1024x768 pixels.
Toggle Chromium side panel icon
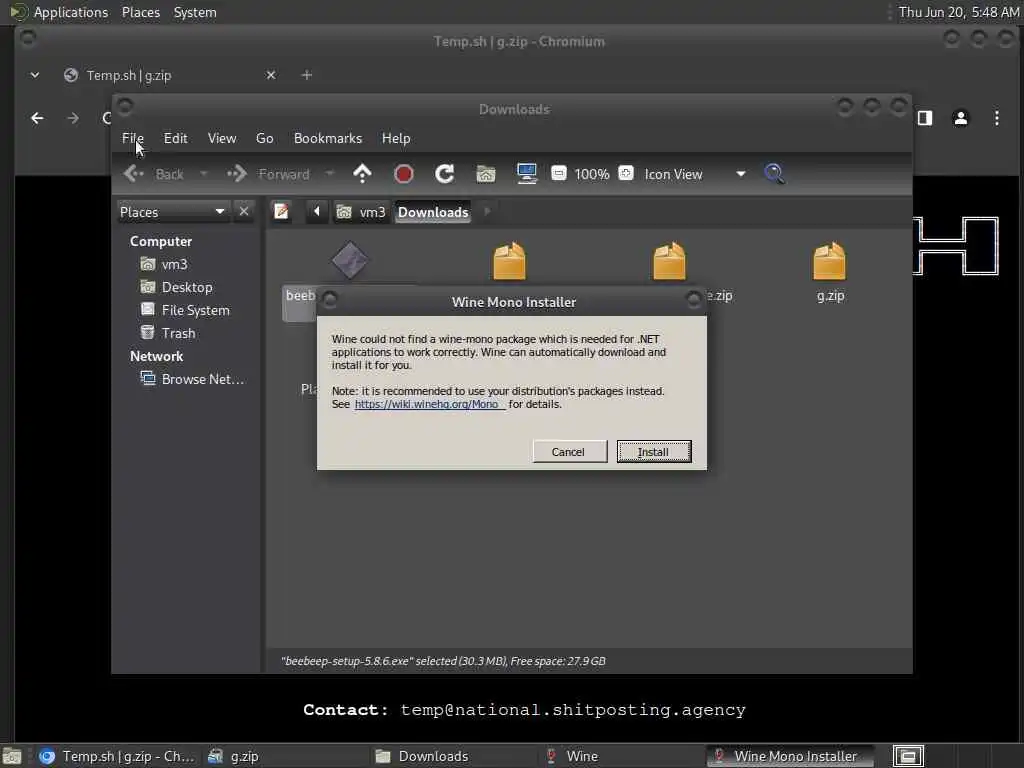(x=925, y=118)
